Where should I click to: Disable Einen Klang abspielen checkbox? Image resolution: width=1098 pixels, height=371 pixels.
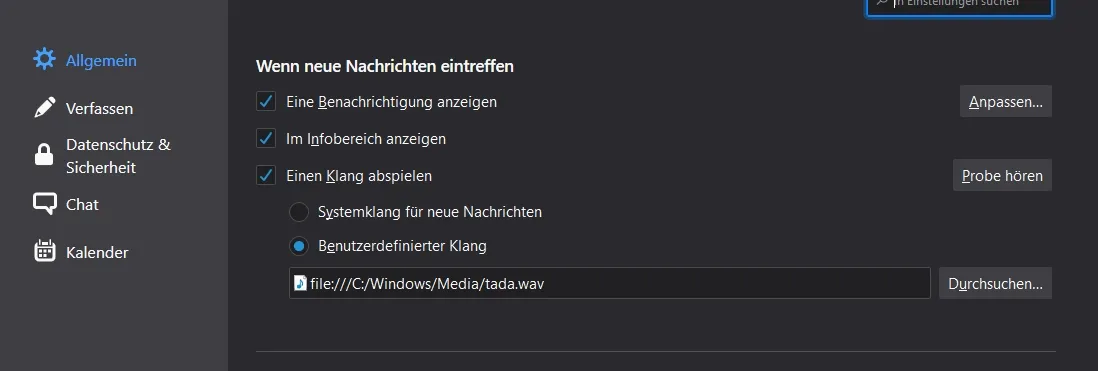click(x=265, y=175)
